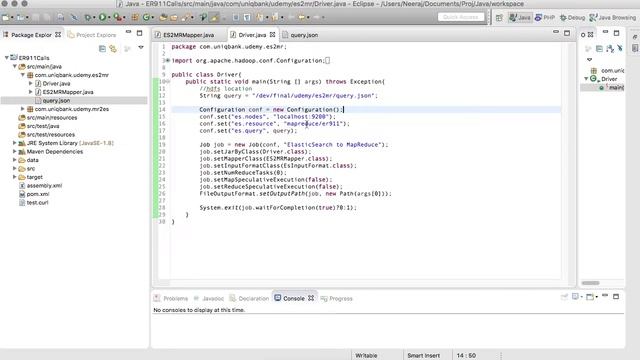Collapse All in Package Explorer

(x=102, y=49)
